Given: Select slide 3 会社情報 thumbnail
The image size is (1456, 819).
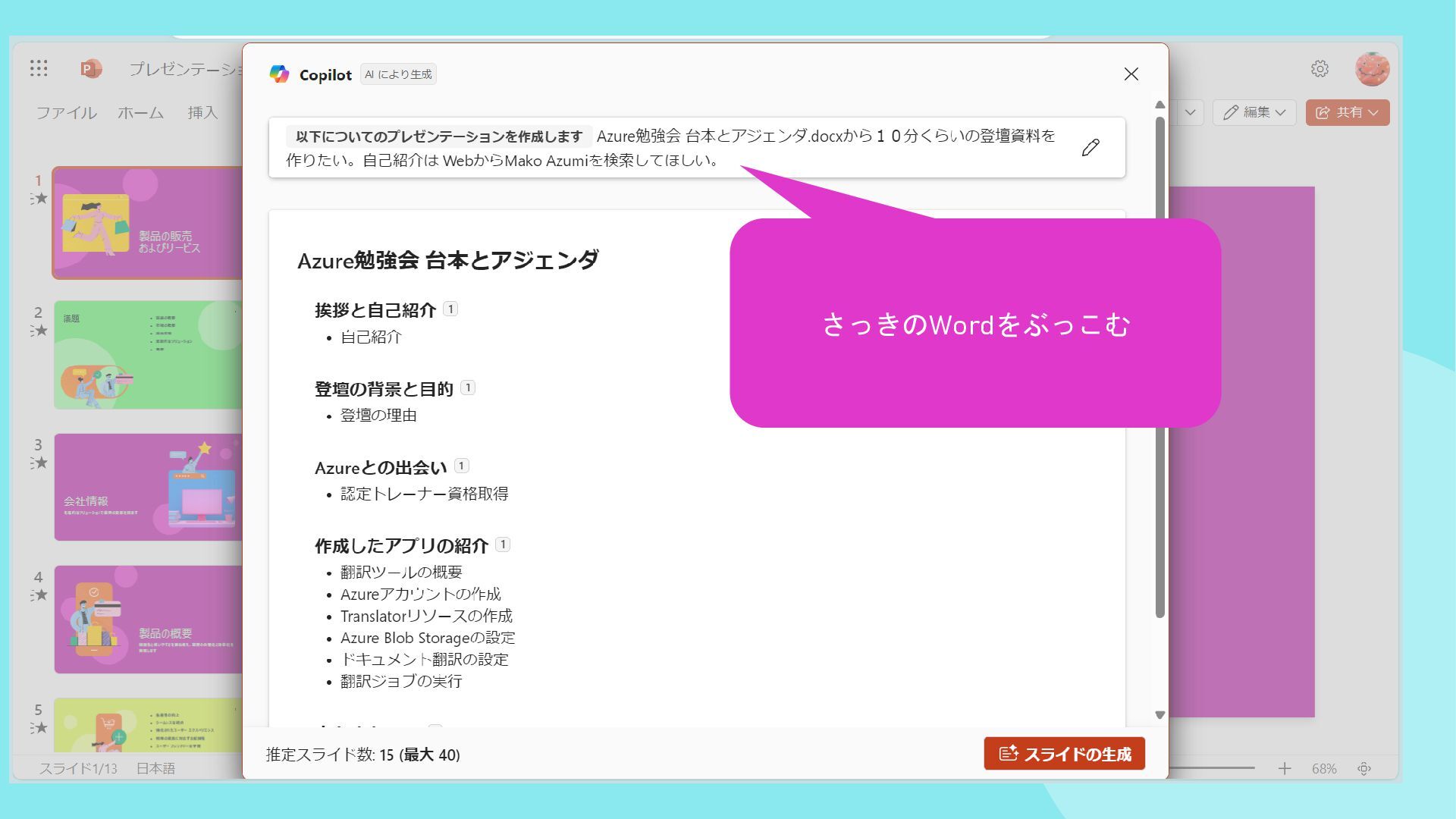Looking at the screenshot, I should (148, 487).
